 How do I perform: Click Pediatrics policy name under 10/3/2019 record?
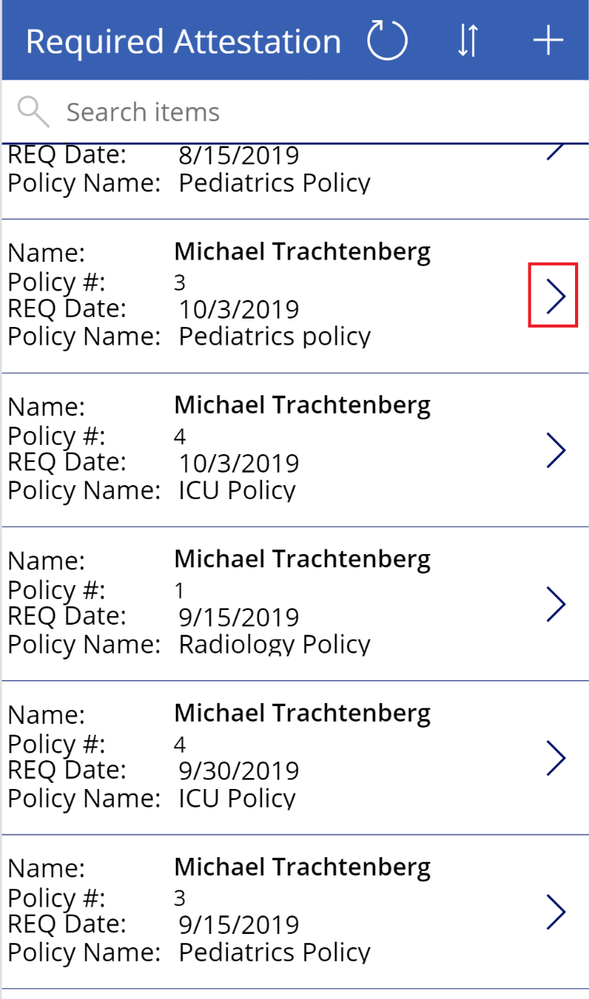tap(274, 336)
